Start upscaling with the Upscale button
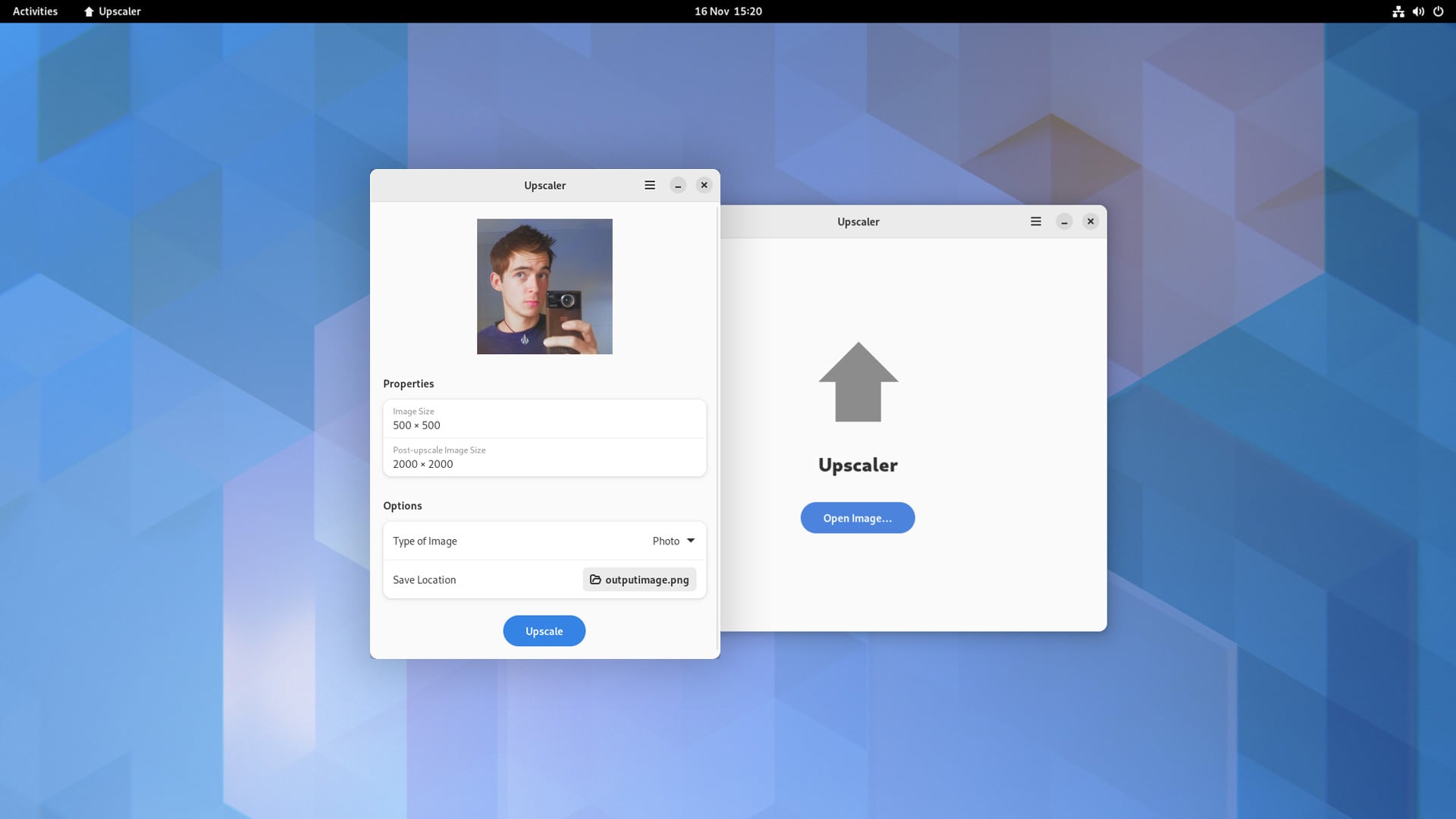 [x=544, y=631]
